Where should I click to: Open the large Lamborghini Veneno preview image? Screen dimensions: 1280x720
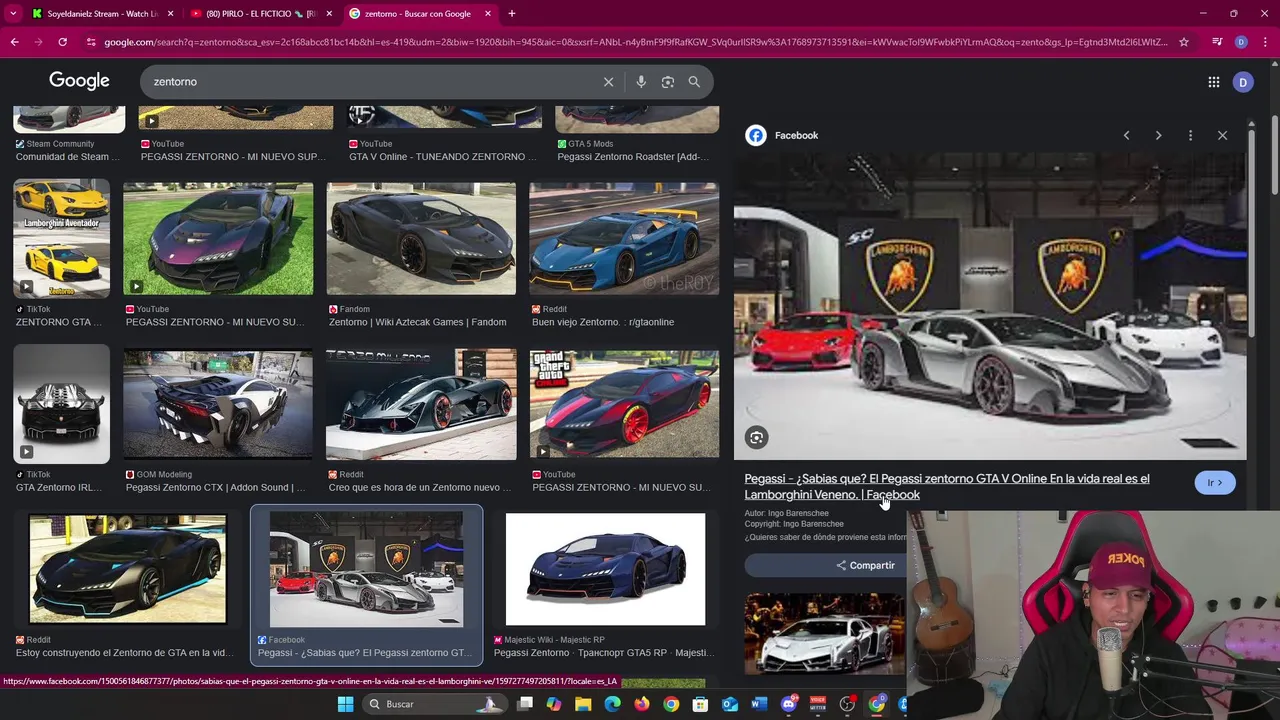(x=990, y=305)
